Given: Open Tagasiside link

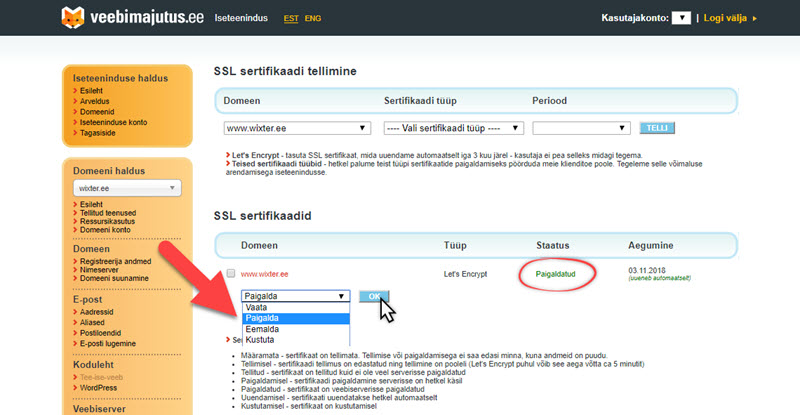Looking at the screenshot, I should click(97, 133).
